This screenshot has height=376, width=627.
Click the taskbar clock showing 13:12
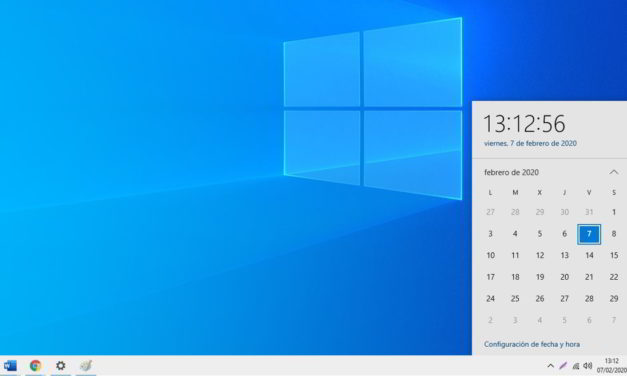[x=612, y=366]
